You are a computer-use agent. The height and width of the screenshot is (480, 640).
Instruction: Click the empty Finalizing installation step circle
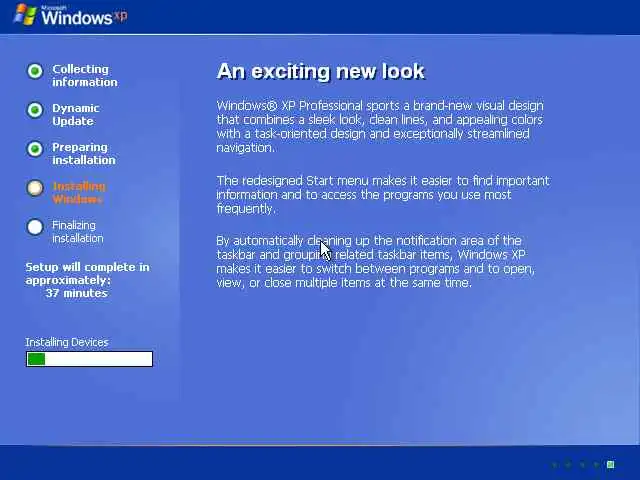click(x=35, y=227)
